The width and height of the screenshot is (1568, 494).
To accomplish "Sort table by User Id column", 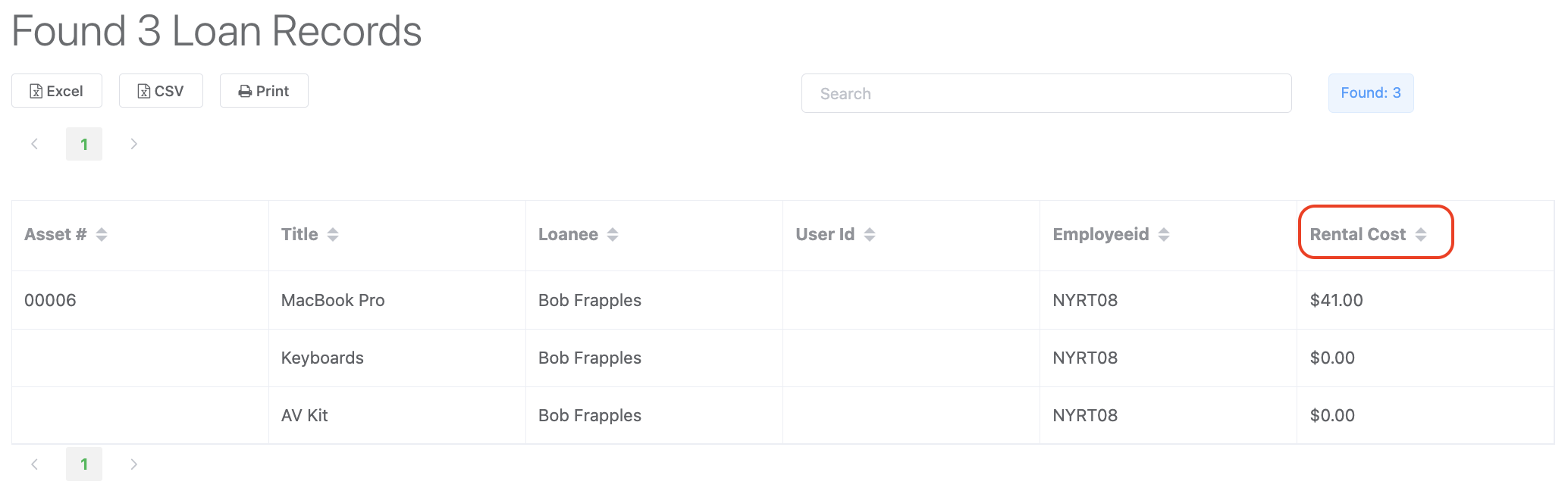I will click(x=836, y=235).
